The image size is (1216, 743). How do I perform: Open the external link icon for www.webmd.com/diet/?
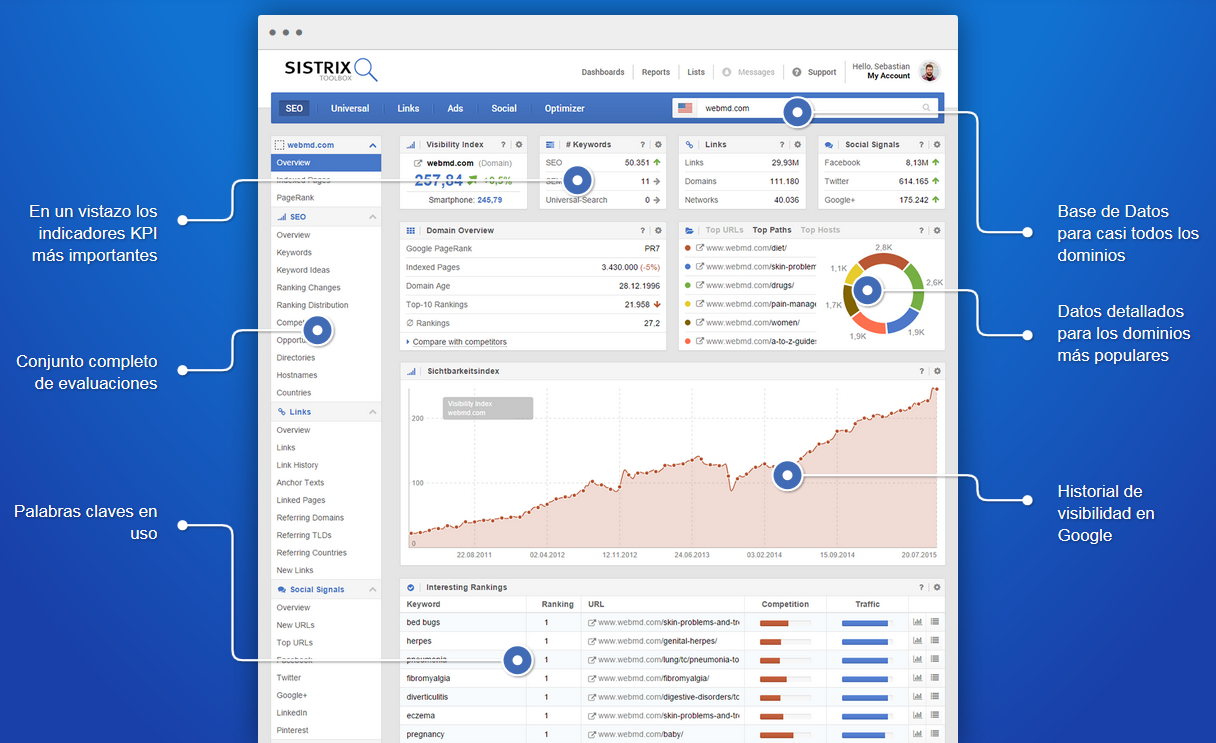700,248
